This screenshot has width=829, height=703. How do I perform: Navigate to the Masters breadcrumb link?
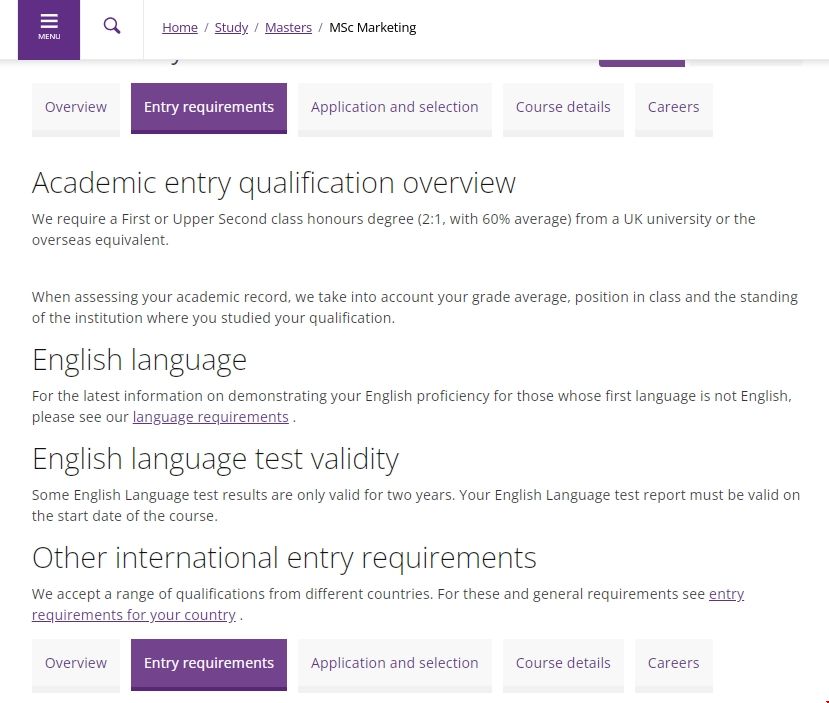pyautogui.click(x=288, y=28)
